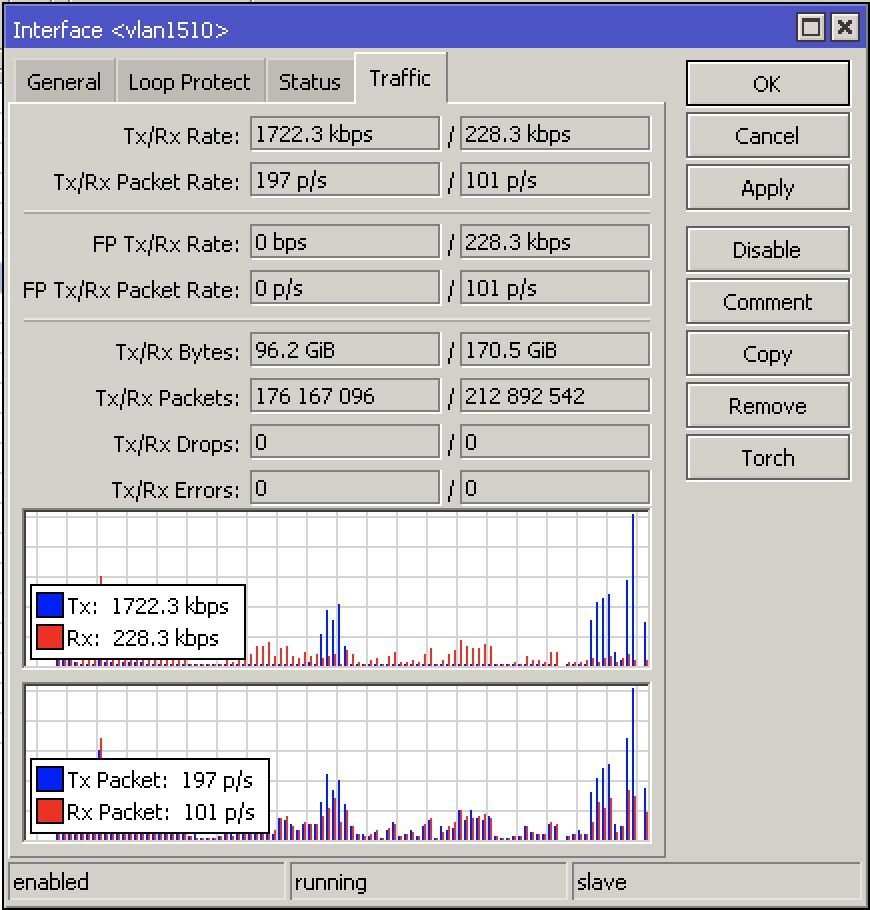Click the Rx Packet: 101 p/s legend text

(161, 812)
